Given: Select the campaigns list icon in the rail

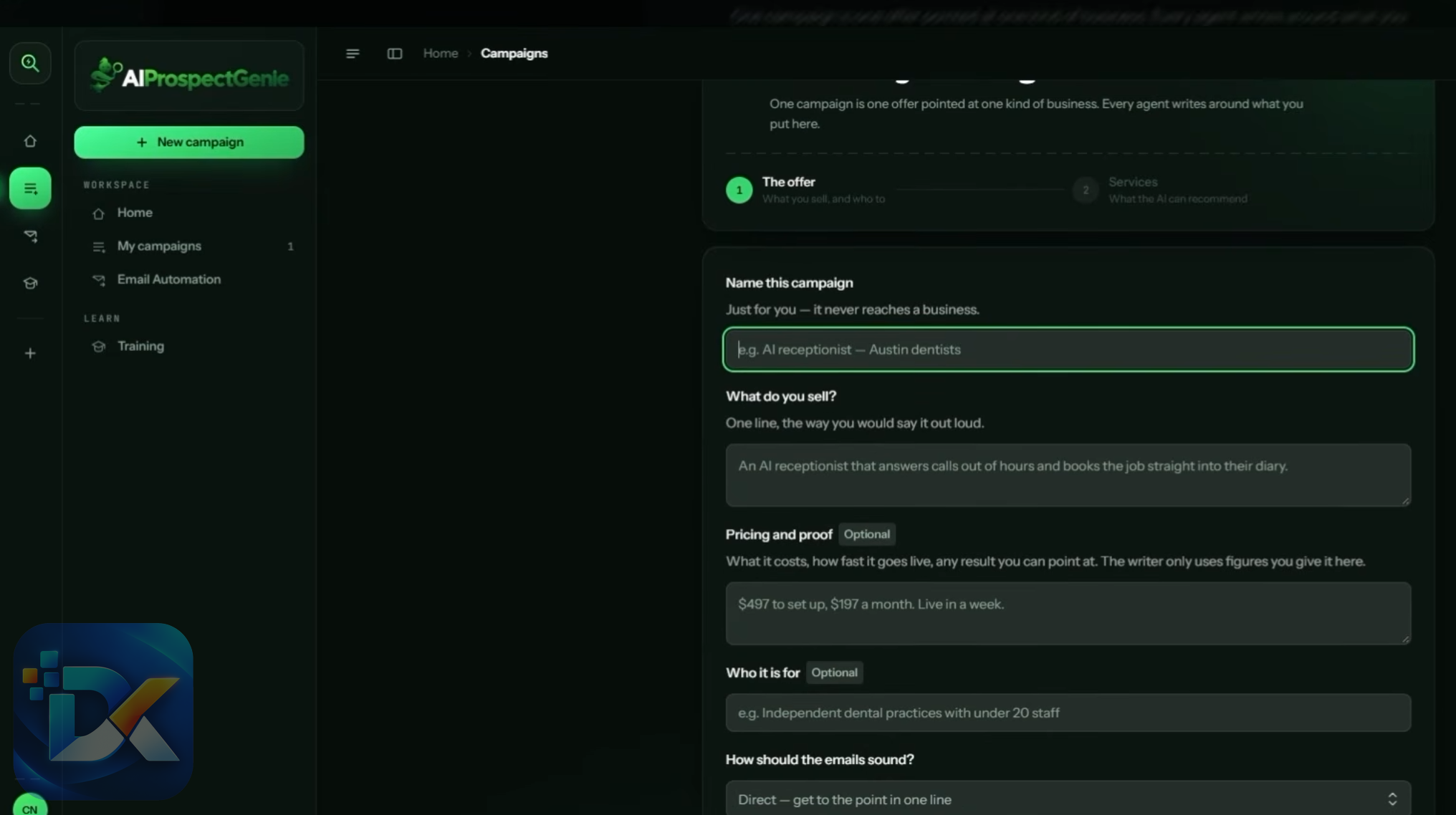Looking at the screenshot, I should (30, 188).
